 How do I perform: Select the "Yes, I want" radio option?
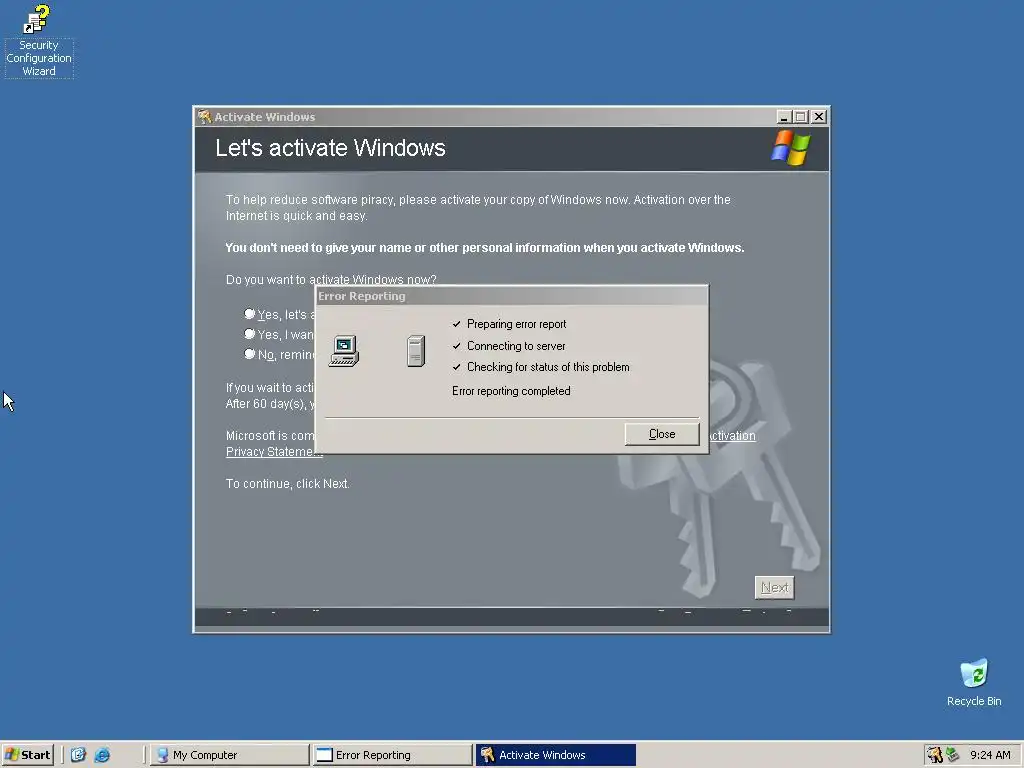[249, 334]
